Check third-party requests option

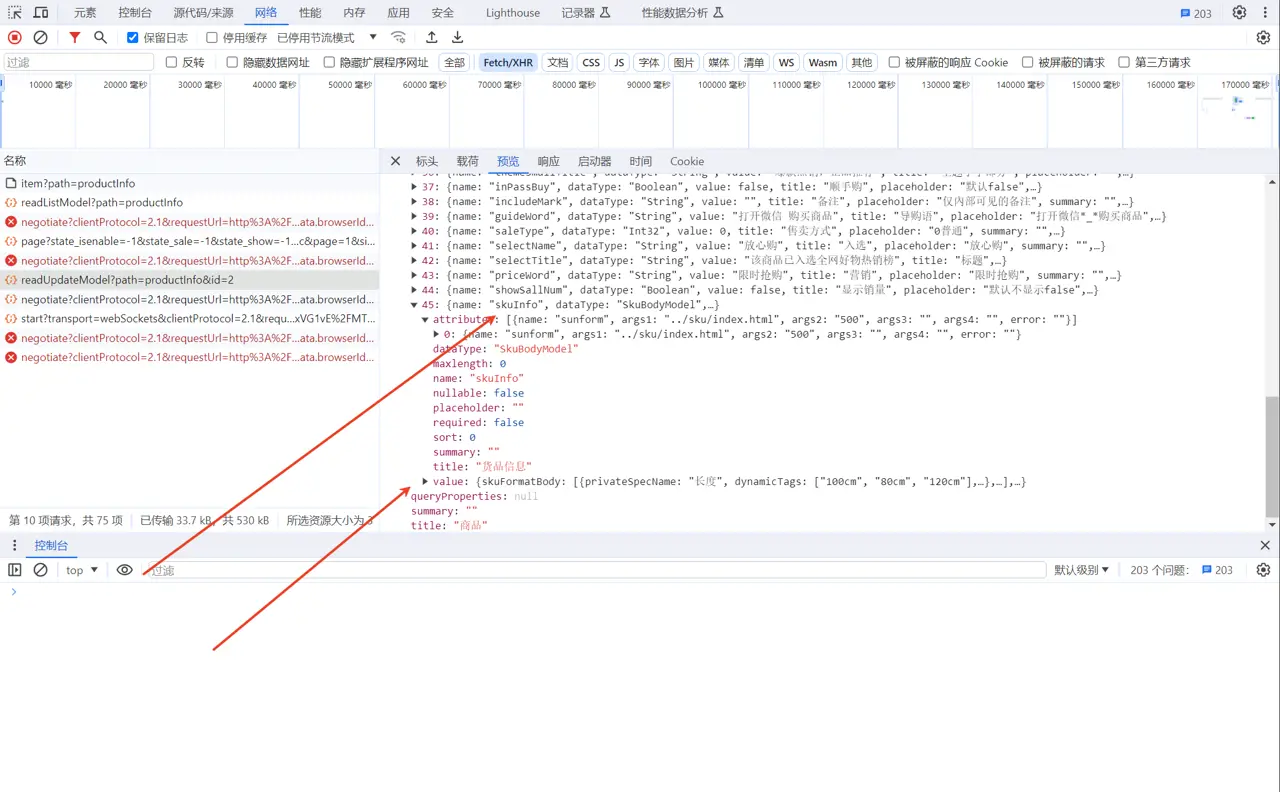pos(1124,62)
